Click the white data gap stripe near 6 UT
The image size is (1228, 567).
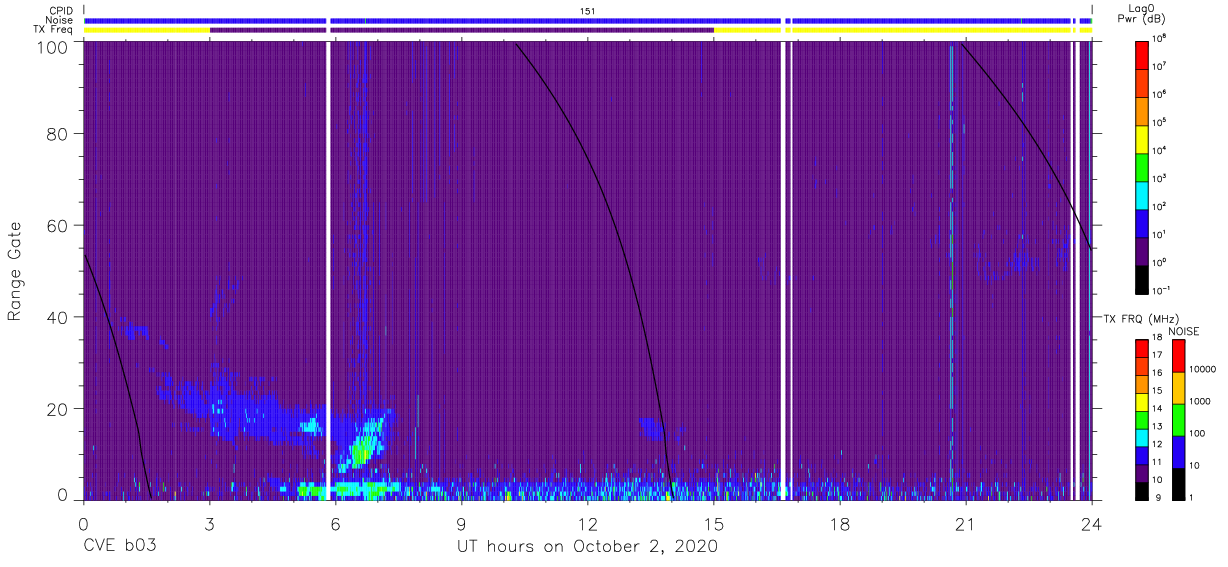[327, 270]
